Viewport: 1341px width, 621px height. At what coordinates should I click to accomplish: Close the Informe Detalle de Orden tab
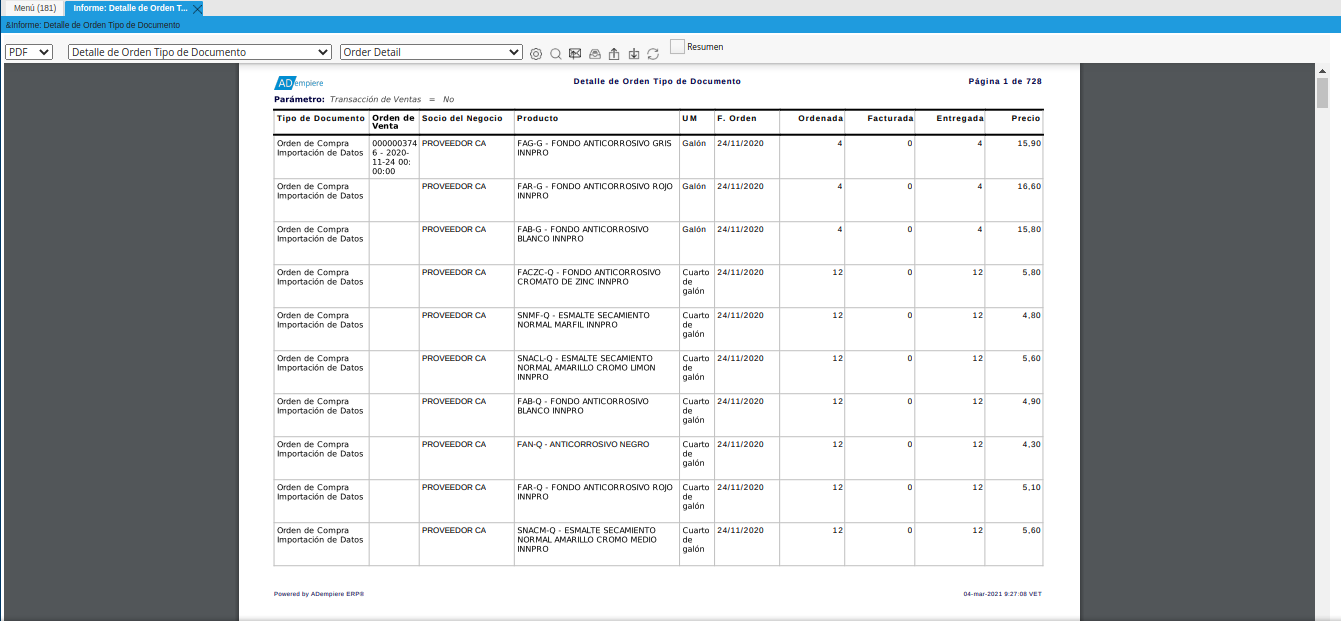(x=197, y=8)
